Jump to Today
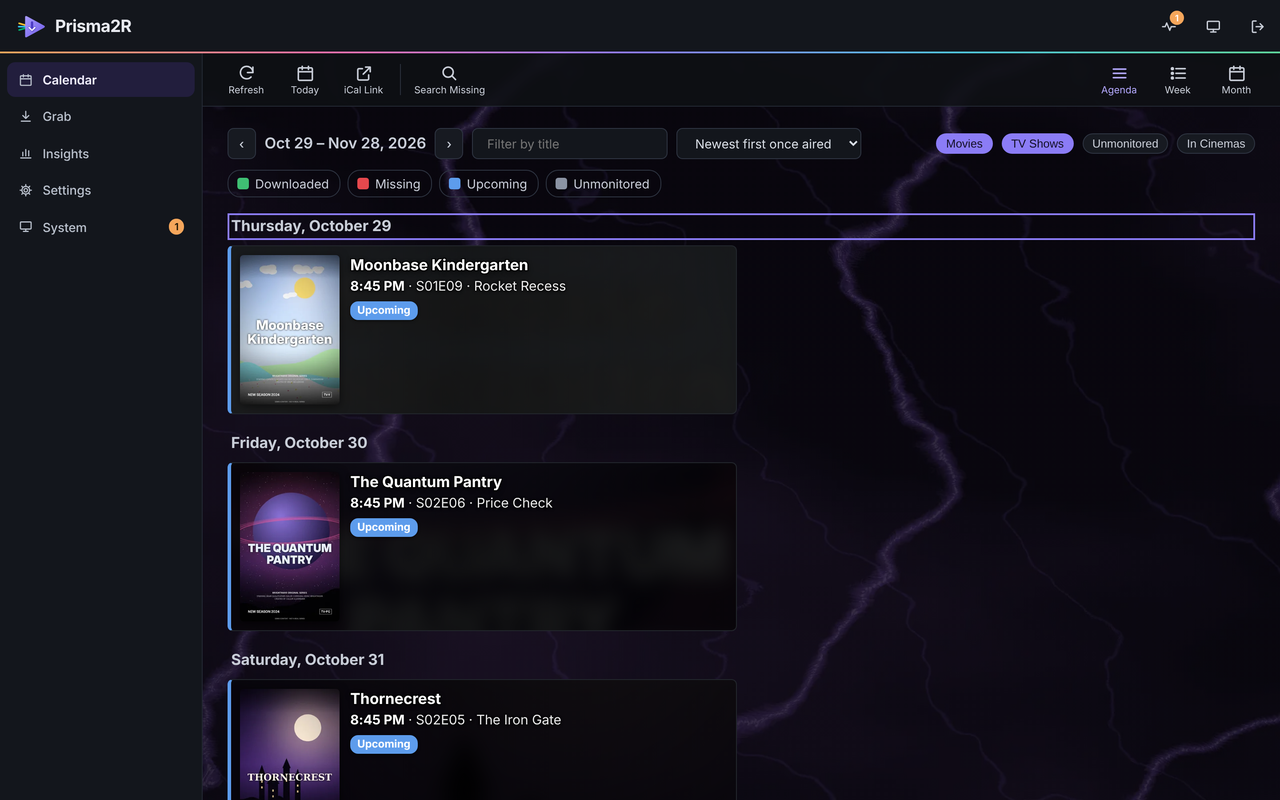This screenshot has height=800, width=1280. coord(305,80)
